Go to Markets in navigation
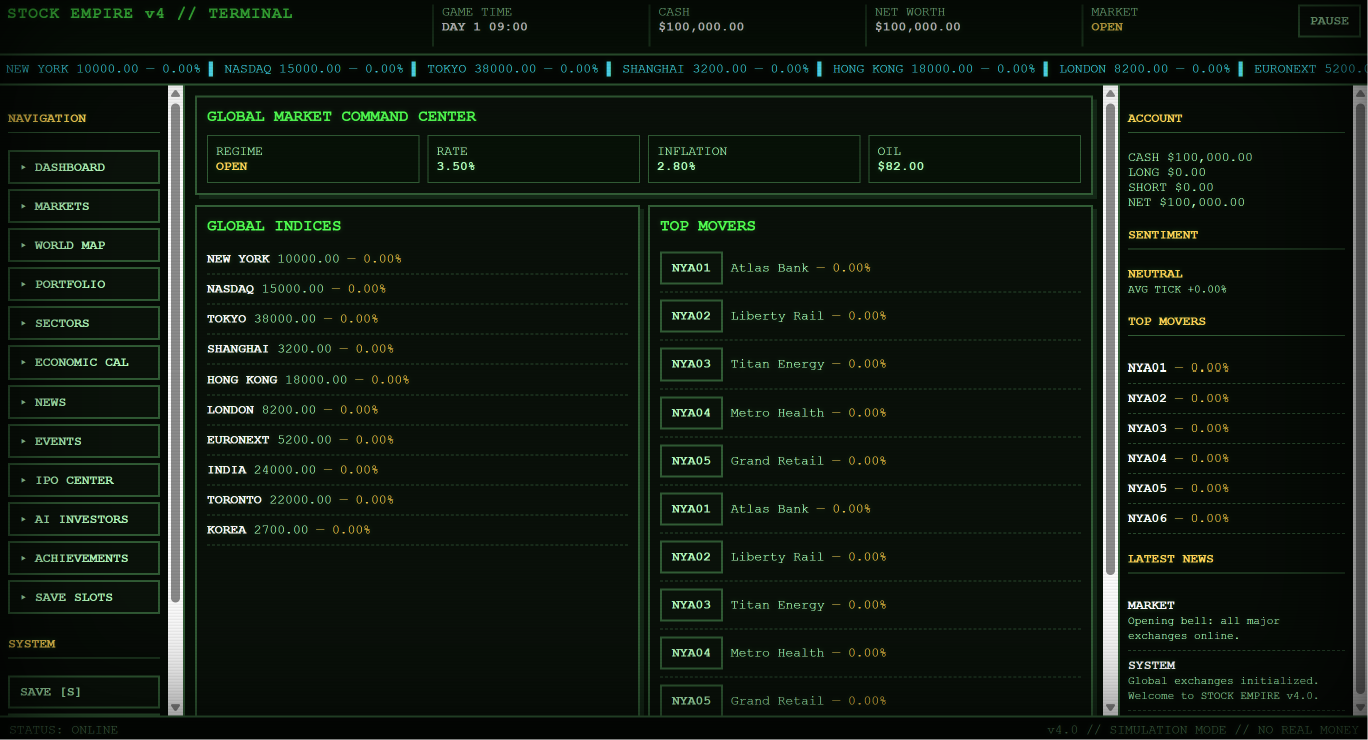Image resolution: width=1368 pixels, height=740 pixels. coord(84,206)
